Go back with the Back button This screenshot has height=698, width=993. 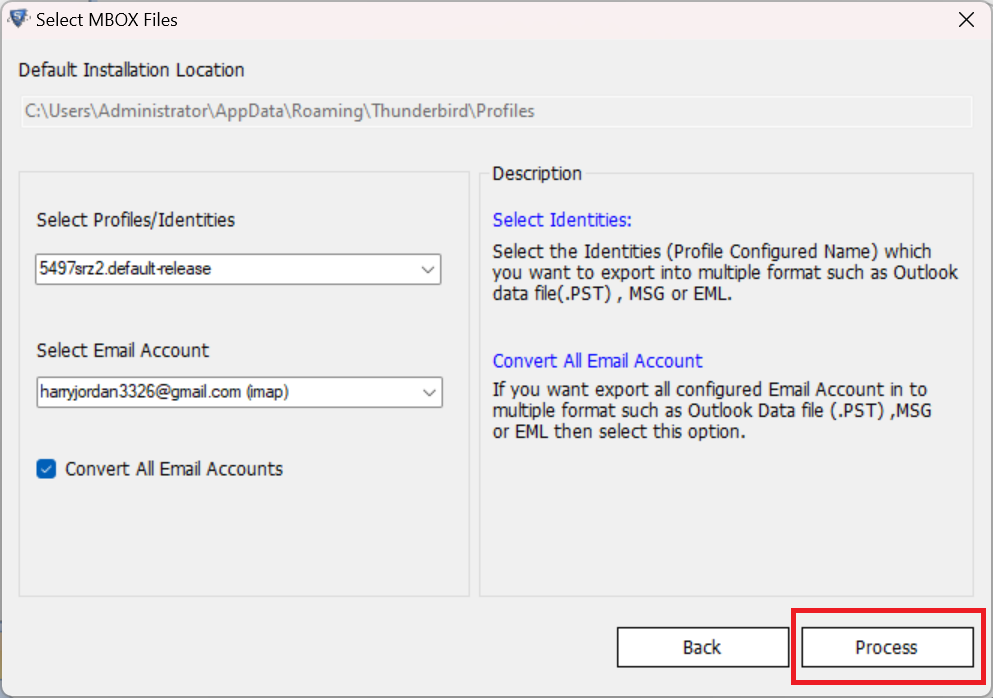click(702, 647)
